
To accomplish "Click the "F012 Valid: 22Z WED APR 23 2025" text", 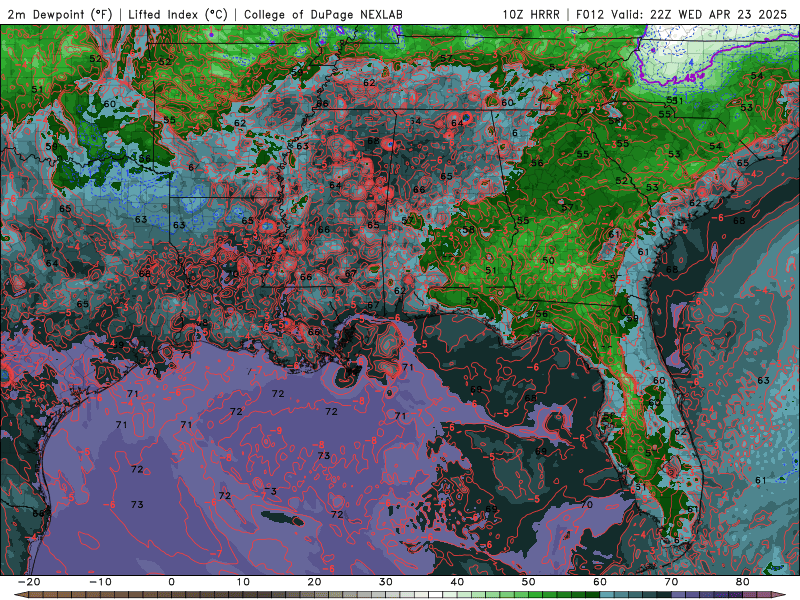I will coord(681,14).
